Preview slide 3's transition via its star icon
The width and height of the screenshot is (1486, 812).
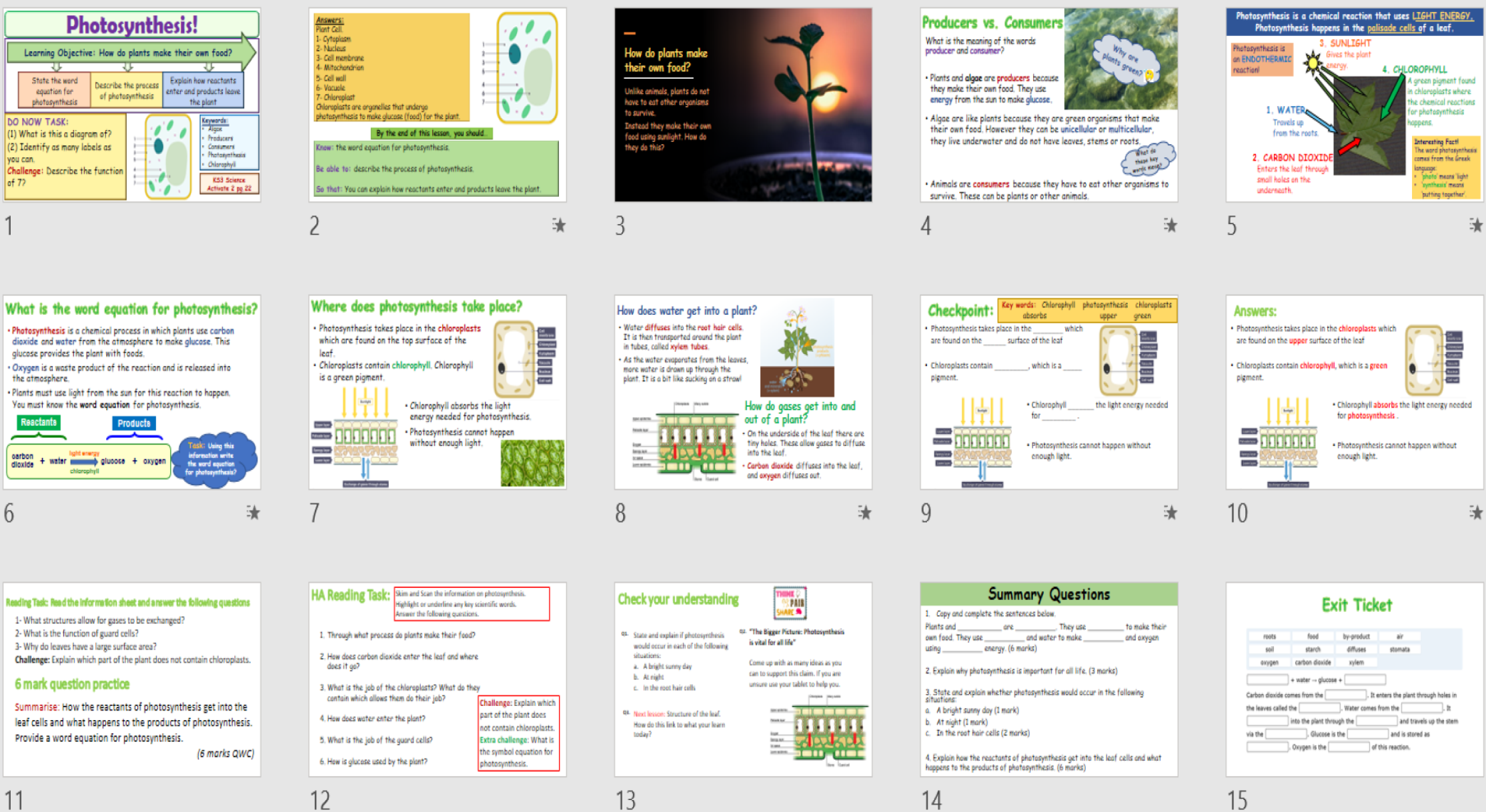(864, 226)
